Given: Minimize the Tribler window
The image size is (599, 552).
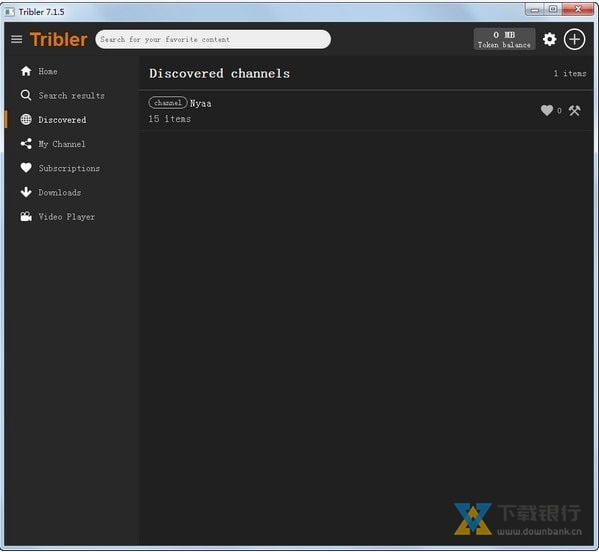Looking at the screenshot, I should (x=534, y=9).
